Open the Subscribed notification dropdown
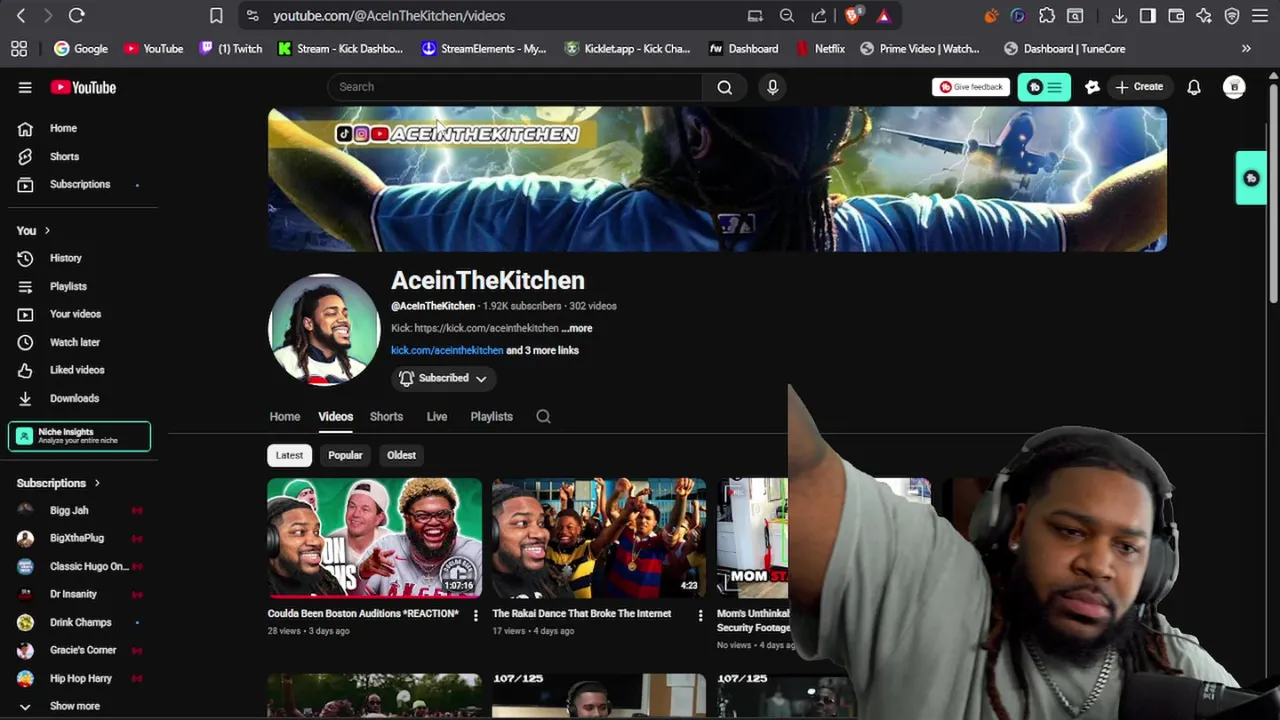This screenshot has height=720, width=1280. pyautogui.click(x=443, y=378)
